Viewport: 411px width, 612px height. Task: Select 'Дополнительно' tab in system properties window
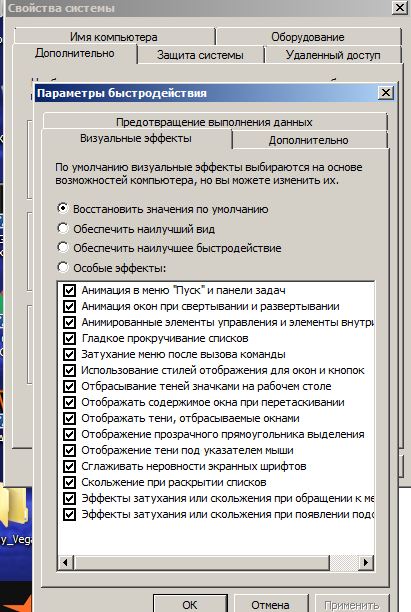(x=75, y=53)
